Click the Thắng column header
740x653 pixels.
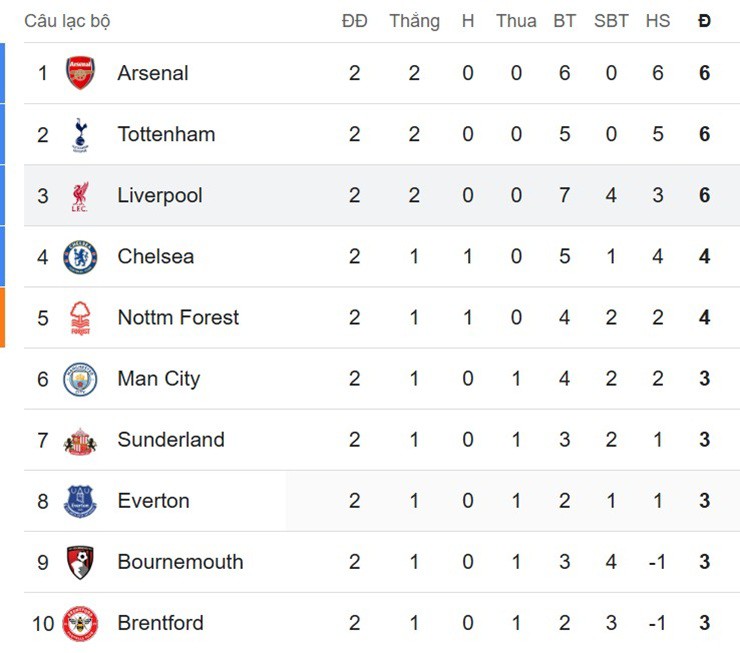point(414,21)
